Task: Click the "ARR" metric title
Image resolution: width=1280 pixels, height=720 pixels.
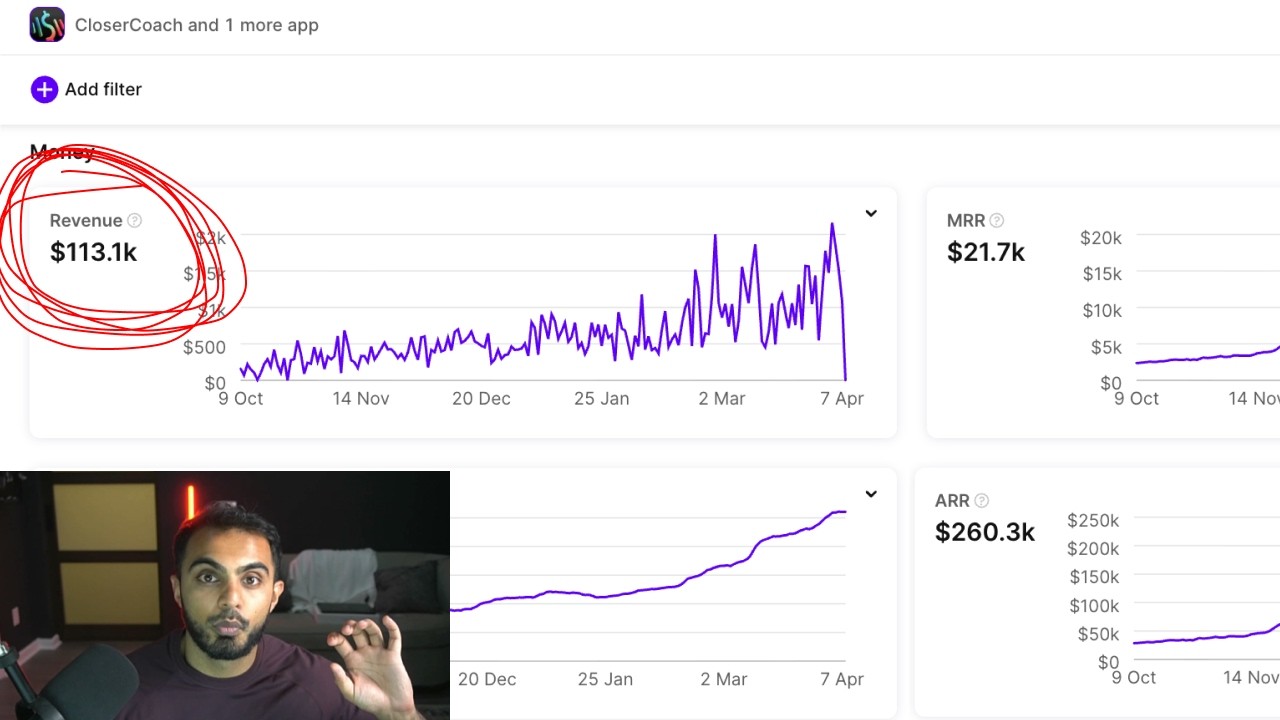Action: point(952,501)
